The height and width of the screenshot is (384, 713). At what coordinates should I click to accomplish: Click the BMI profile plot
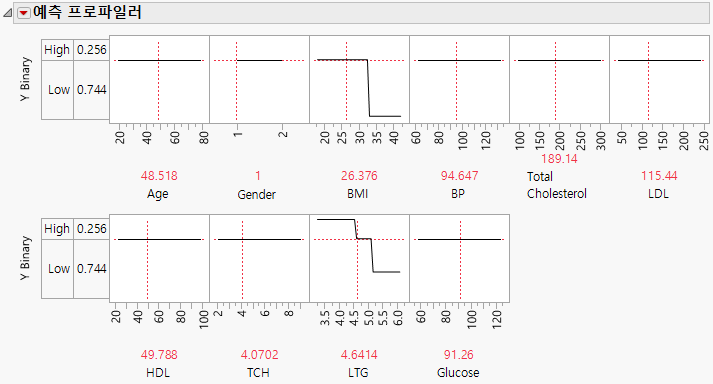359,79
